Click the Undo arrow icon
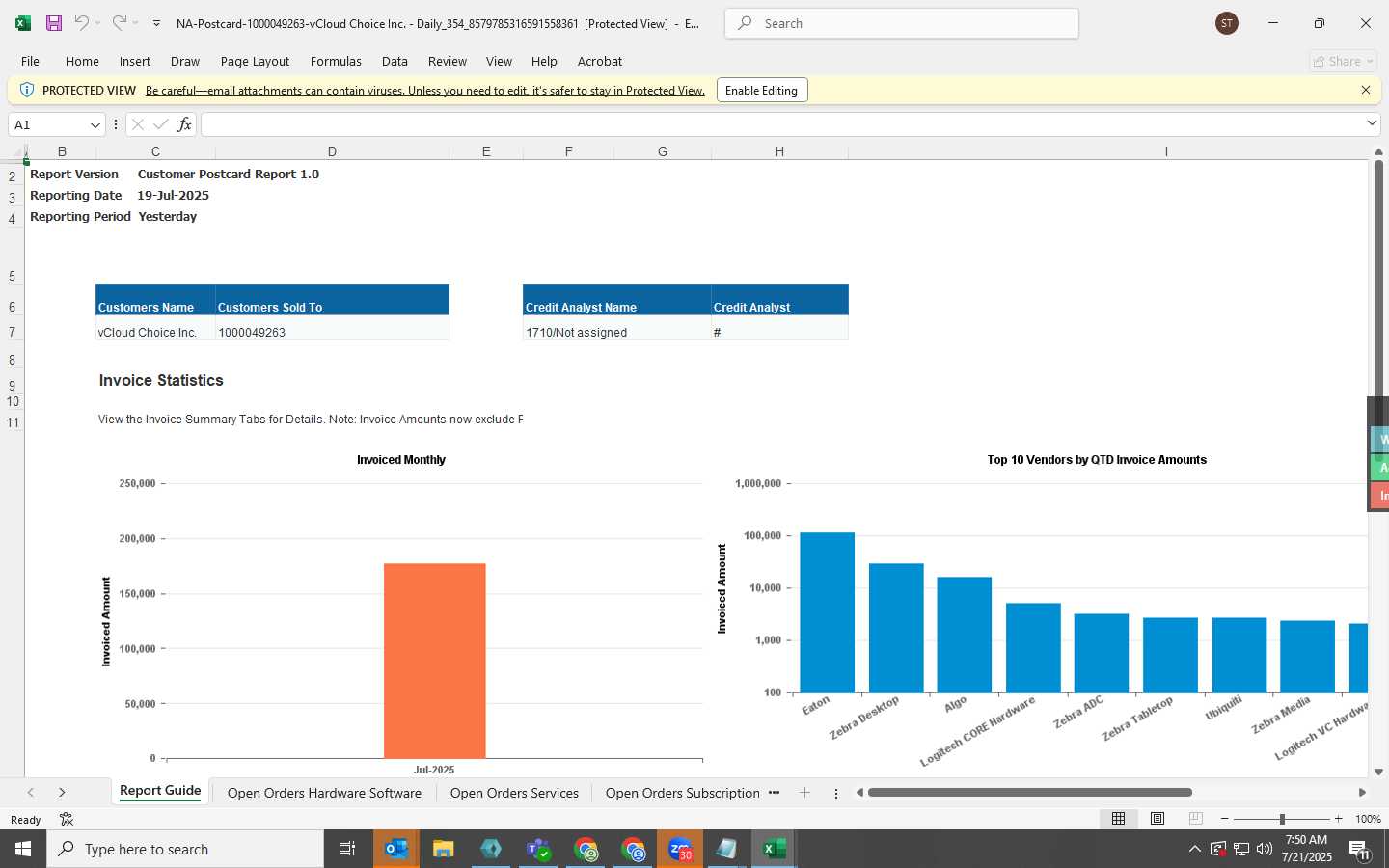1389x868 pixels. [82, 23]
